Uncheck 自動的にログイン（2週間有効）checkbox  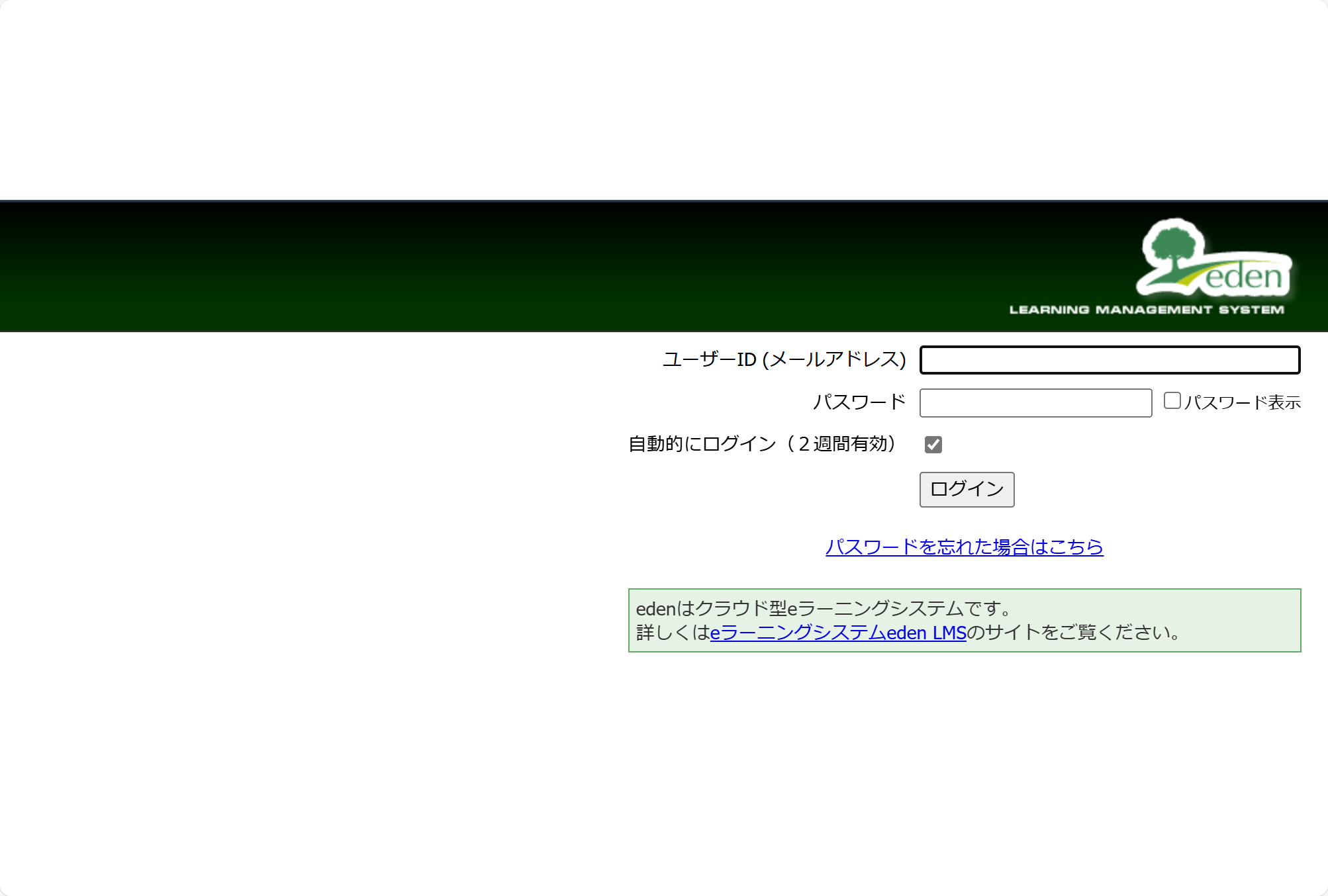tap(933, 445)
